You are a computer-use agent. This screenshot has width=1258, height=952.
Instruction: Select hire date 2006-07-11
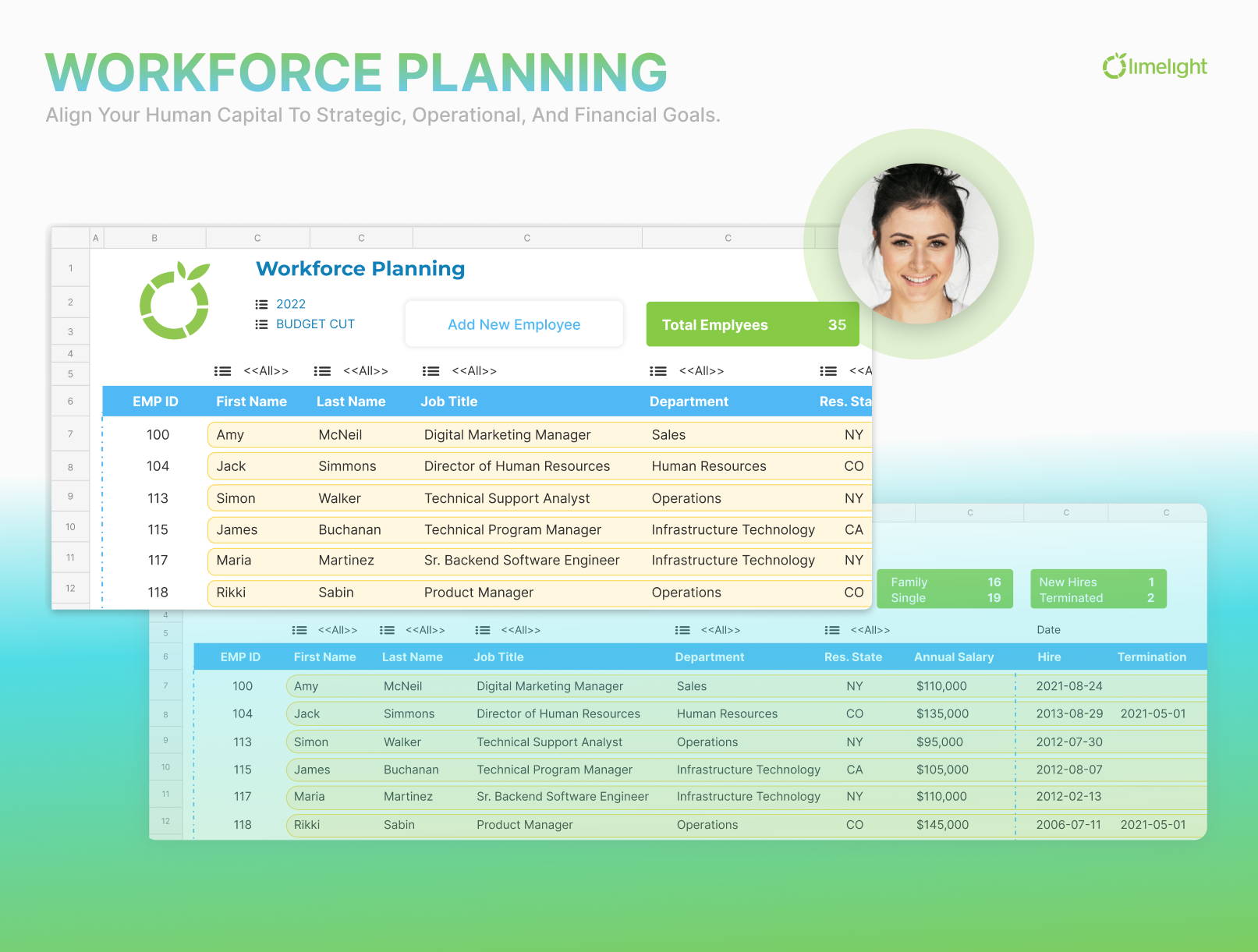pos(1068,825)
